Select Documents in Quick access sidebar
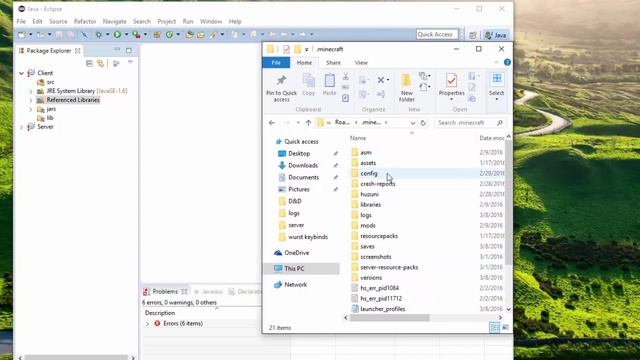 click(x=303, y=177)
